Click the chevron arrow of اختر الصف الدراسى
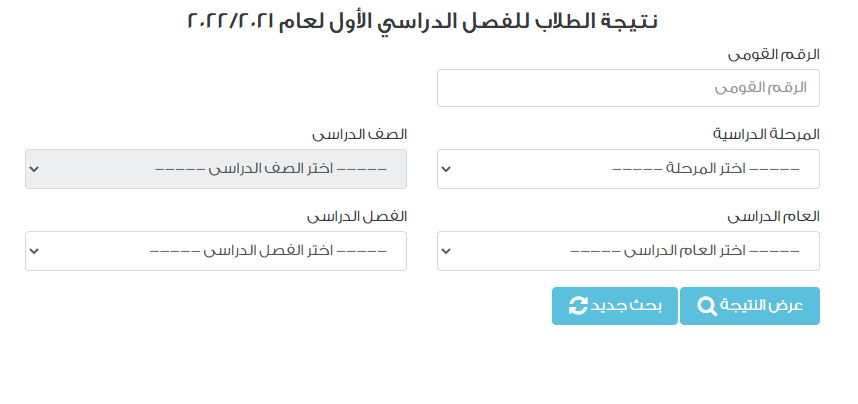Screen dimensions: 858x404 (34, 169)
